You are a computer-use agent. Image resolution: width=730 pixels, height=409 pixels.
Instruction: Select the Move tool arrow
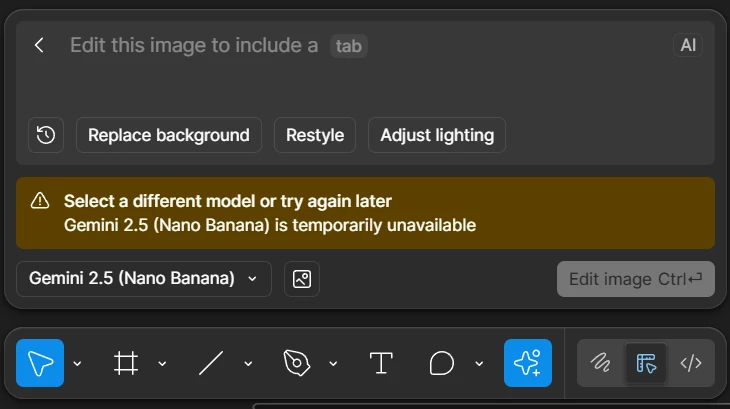click(40, 363)
